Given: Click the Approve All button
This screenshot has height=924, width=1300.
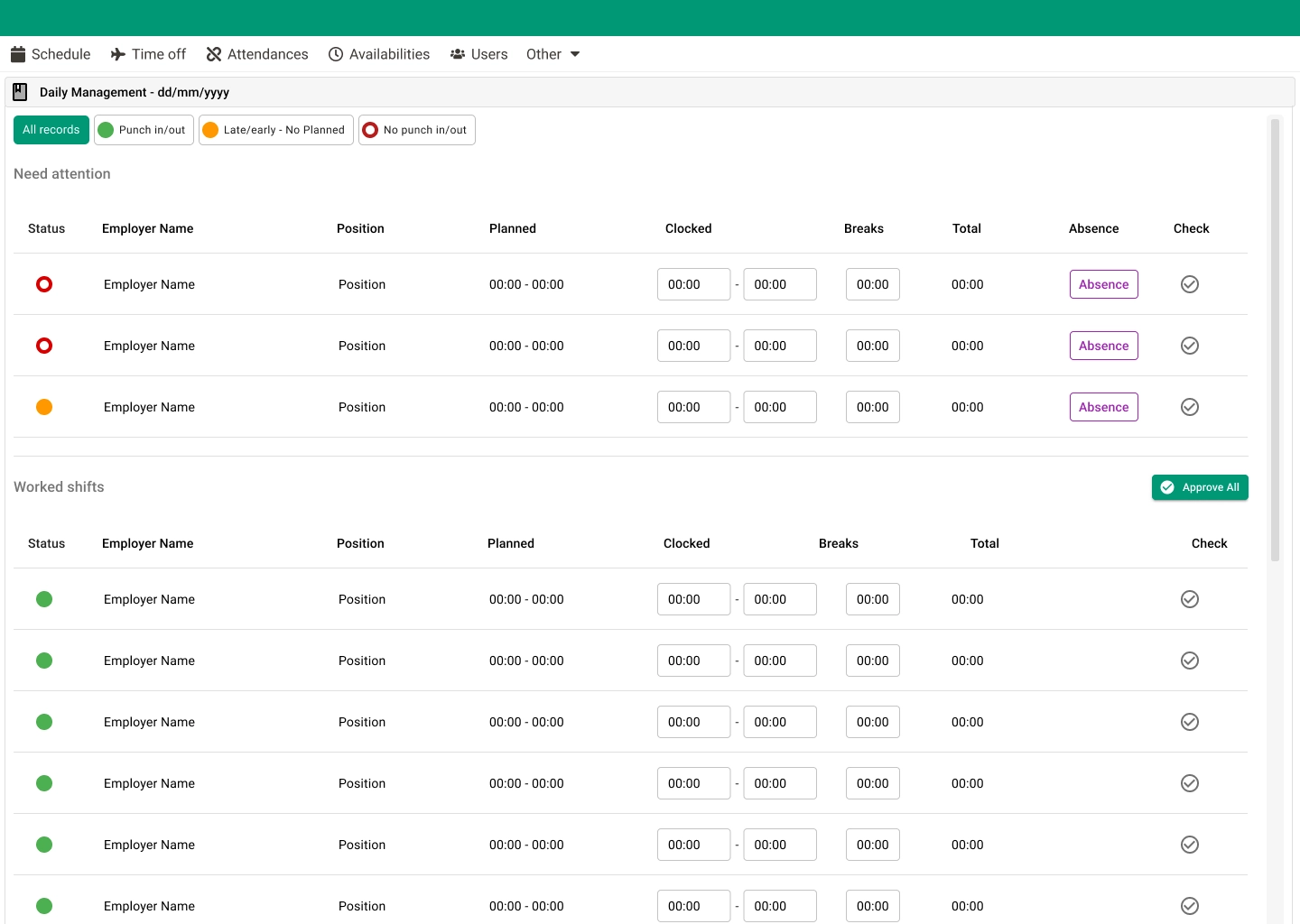Looking at the screenshot, I should (1200, 487).
